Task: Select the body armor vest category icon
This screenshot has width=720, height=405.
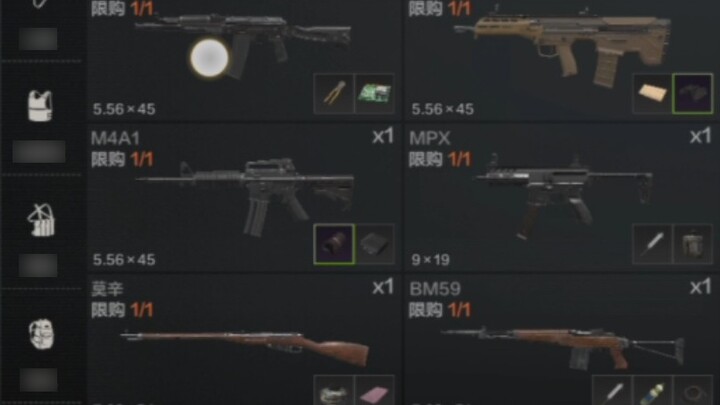Action: (40, 106)
